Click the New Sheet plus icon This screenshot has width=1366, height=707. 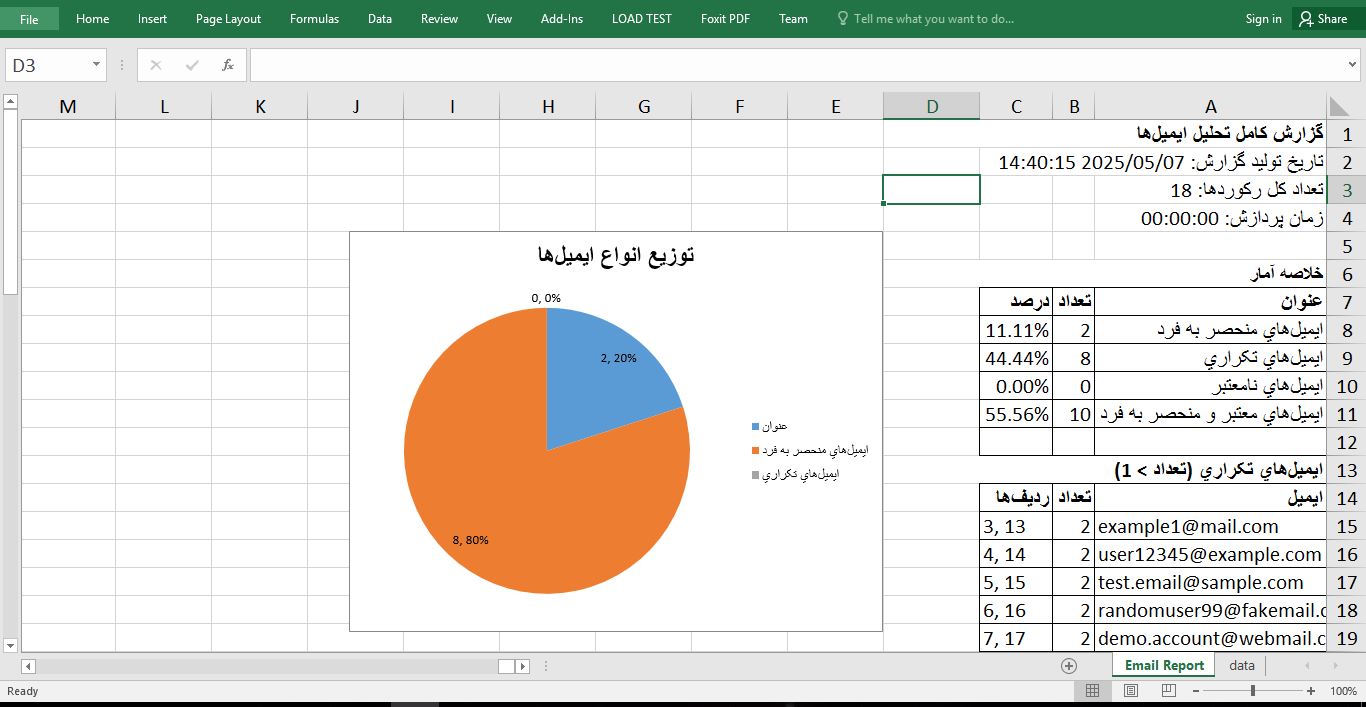tap(1069, 666)
